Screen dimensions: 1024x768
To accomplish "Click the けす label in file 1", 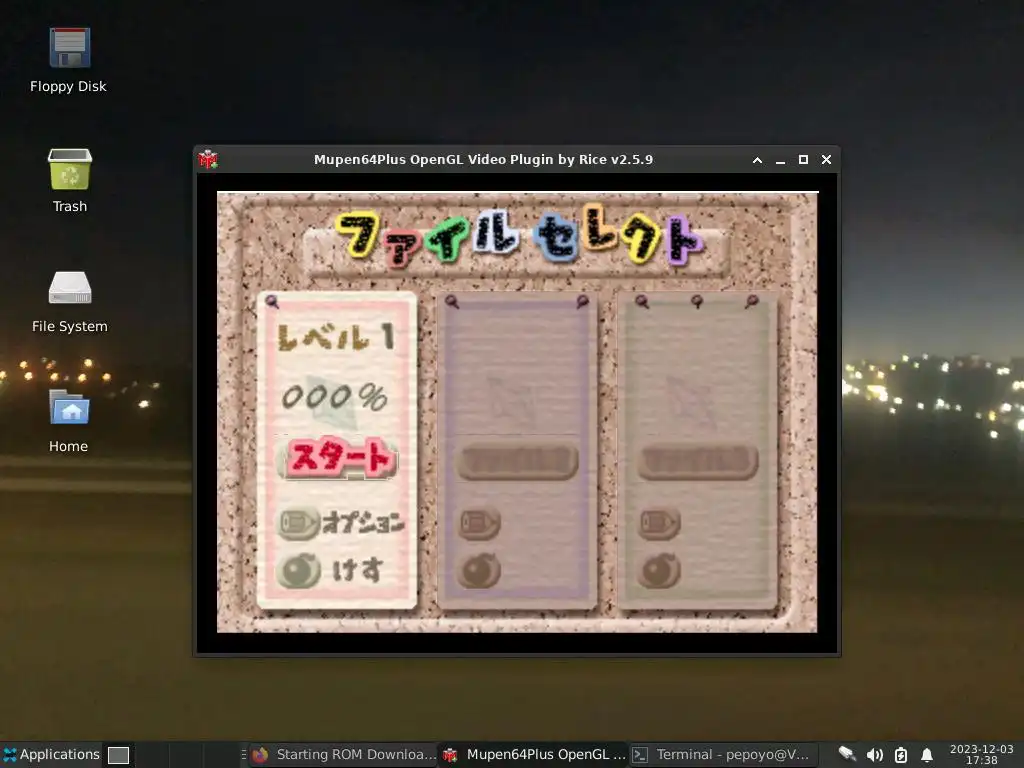I will 357,571.
